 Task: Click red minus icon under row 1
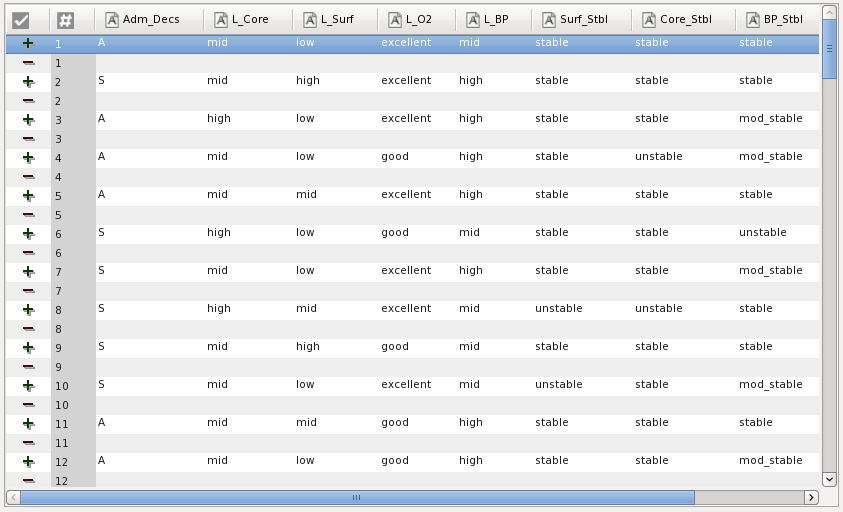29,63
